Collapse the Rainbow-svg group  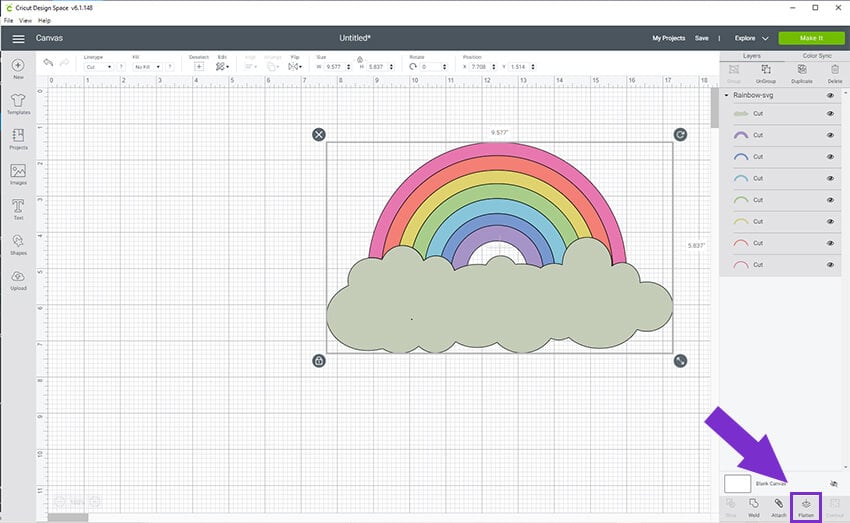tap(726, 95)
